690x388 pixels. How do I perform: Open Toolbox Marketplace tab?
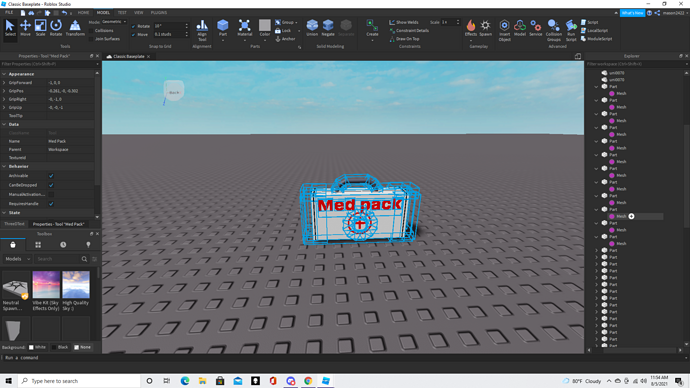tap(13, 245)
